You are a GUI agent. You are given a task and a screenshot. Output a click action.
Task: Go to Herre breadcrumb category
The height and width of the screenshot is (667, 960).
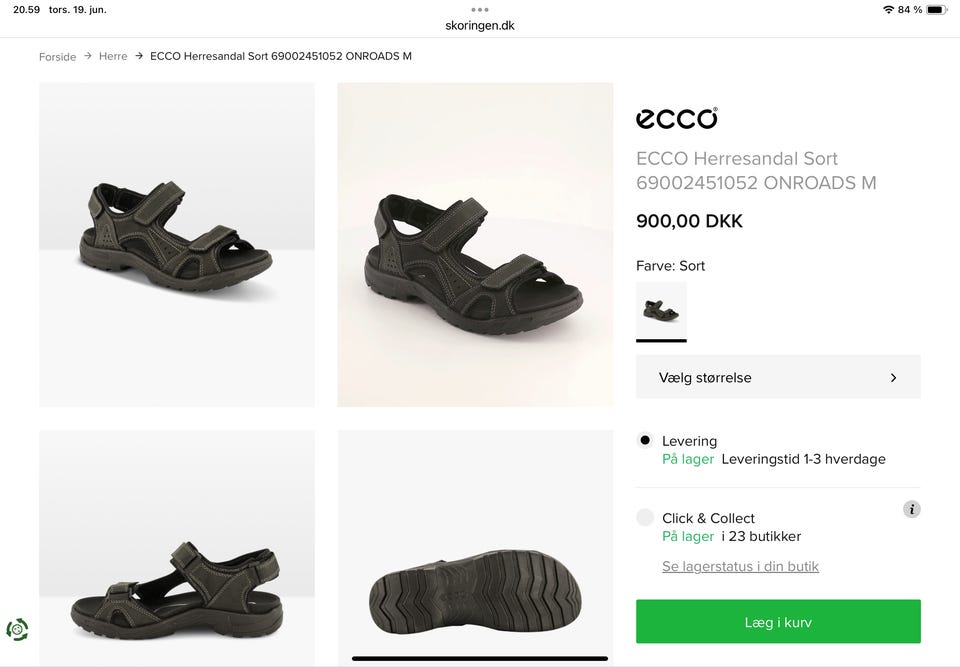[x=113, y=56]
